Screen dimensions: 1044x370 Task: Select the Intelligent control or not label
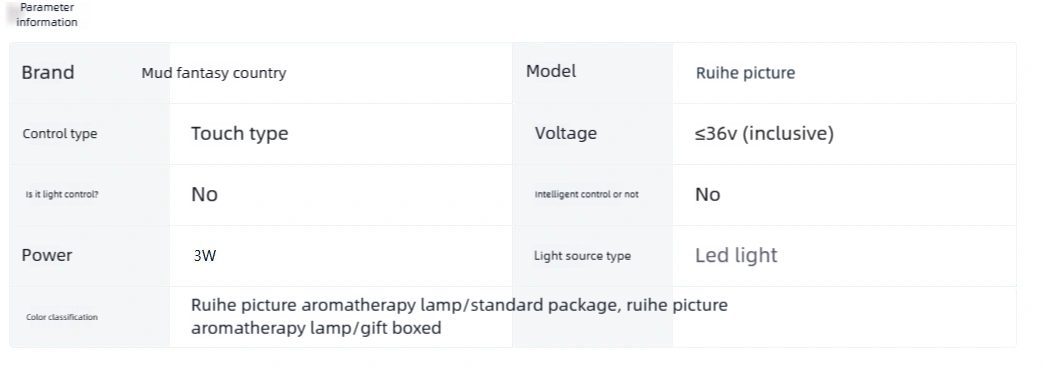pyautogui.click(x=587, y=194)
